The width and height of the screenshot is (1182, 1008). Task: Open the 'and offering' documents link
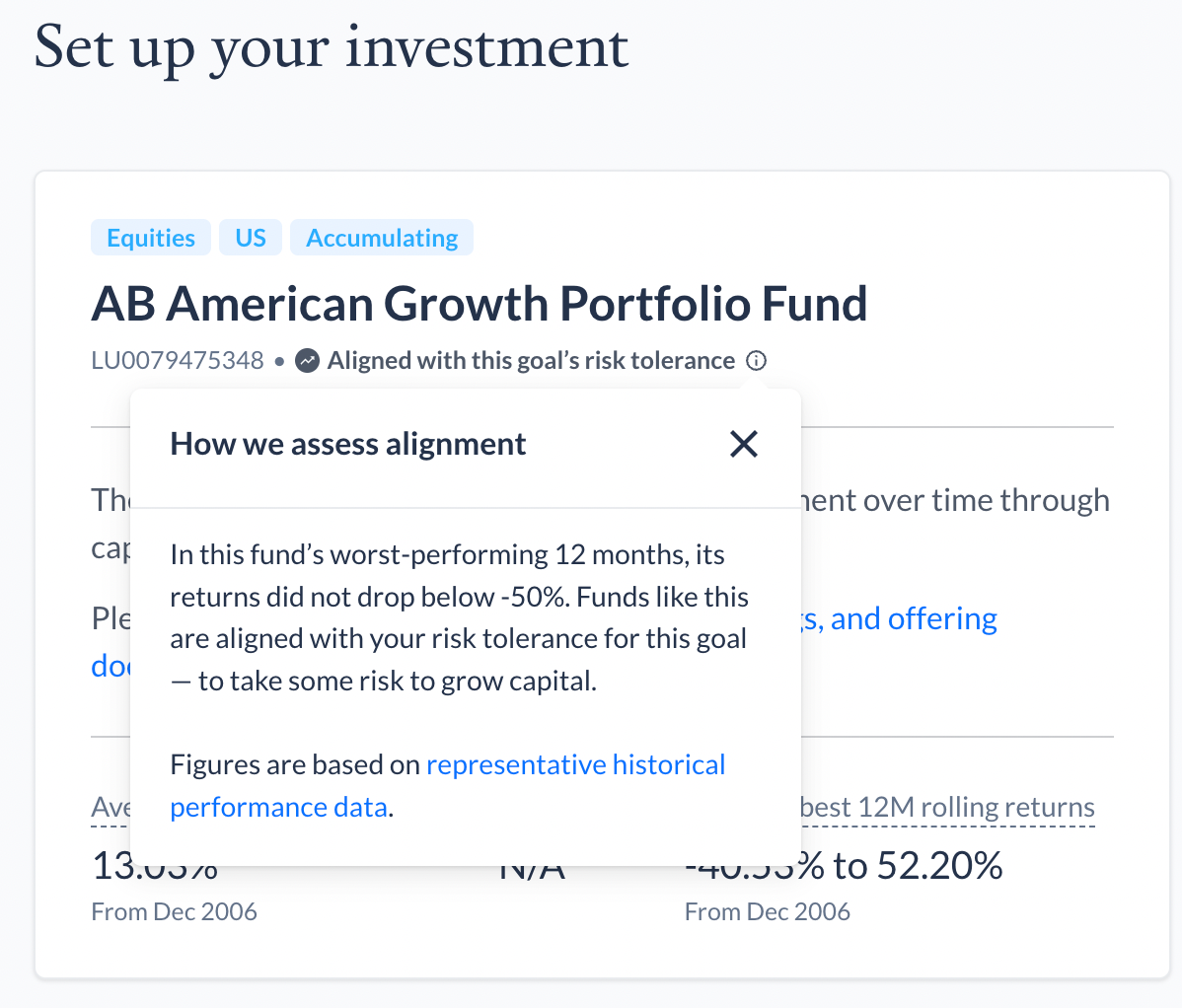pyautogui.click(x=899, y=618)
